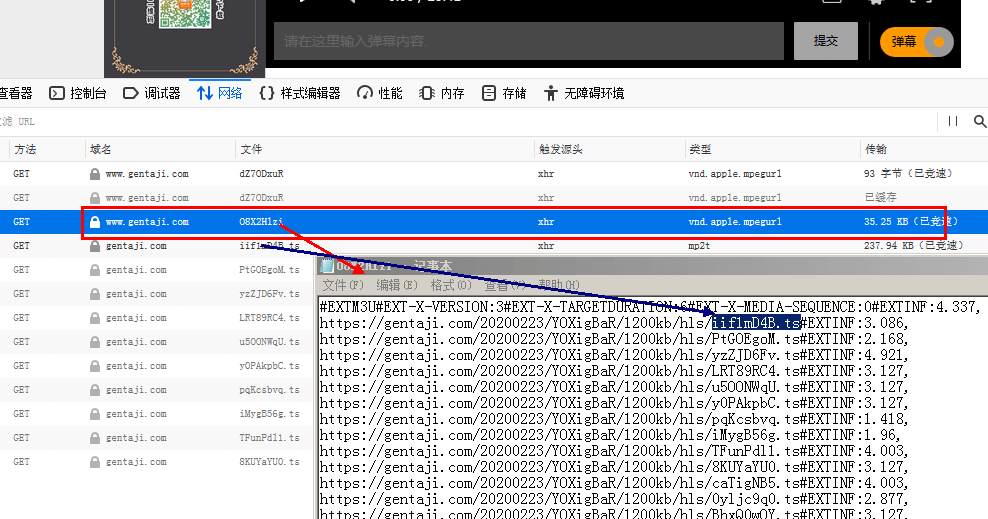The image size is (988, 519).
Task: Click the danmaku text input field
Action: (x=528, y=41)
